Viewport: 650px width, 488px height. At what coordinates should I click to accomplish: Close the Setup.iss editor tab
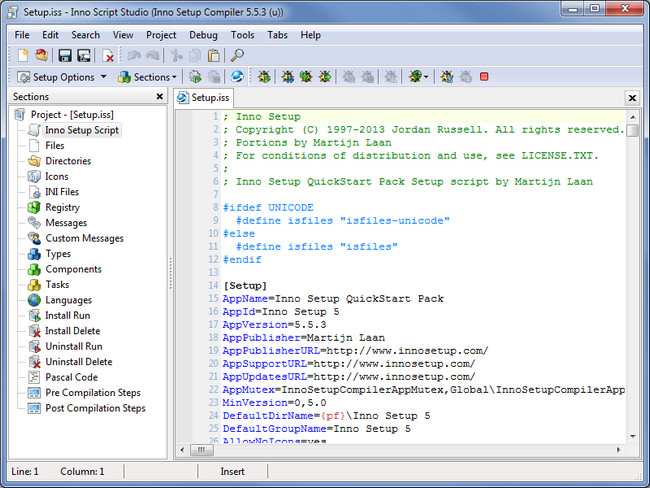tap(632, 98)
